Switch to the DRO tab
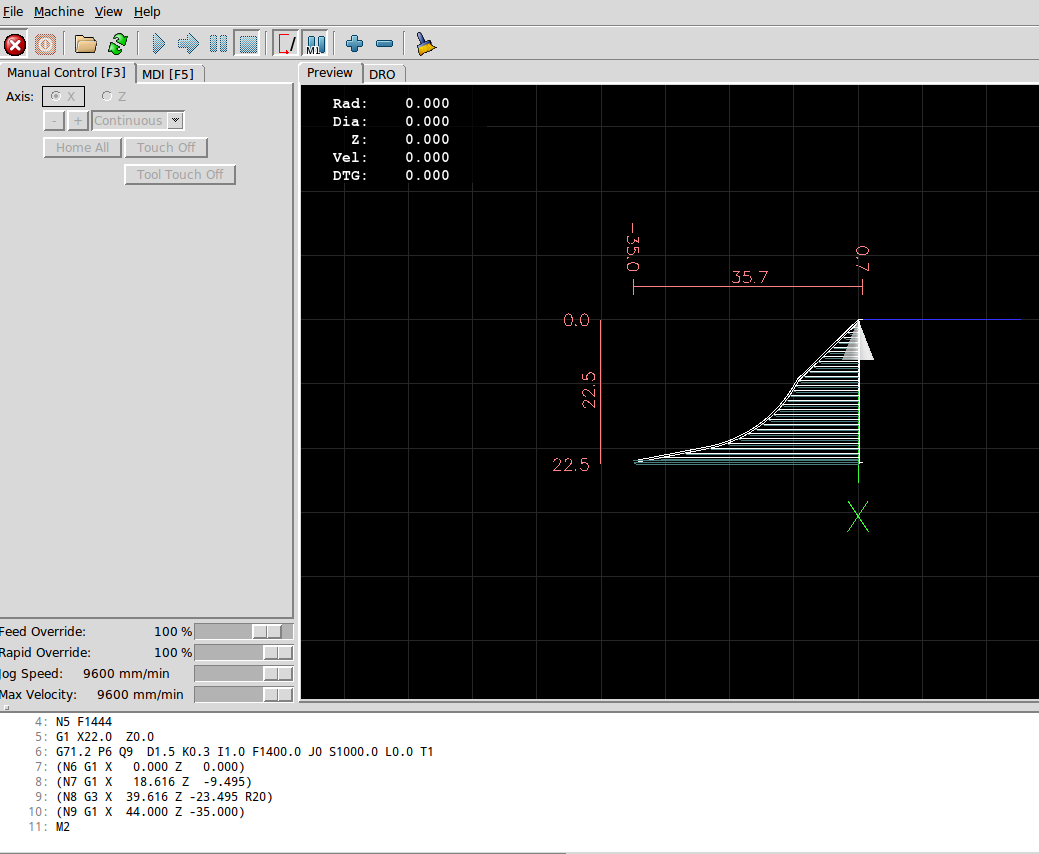The image size is (1039, 854). (382, 74)
